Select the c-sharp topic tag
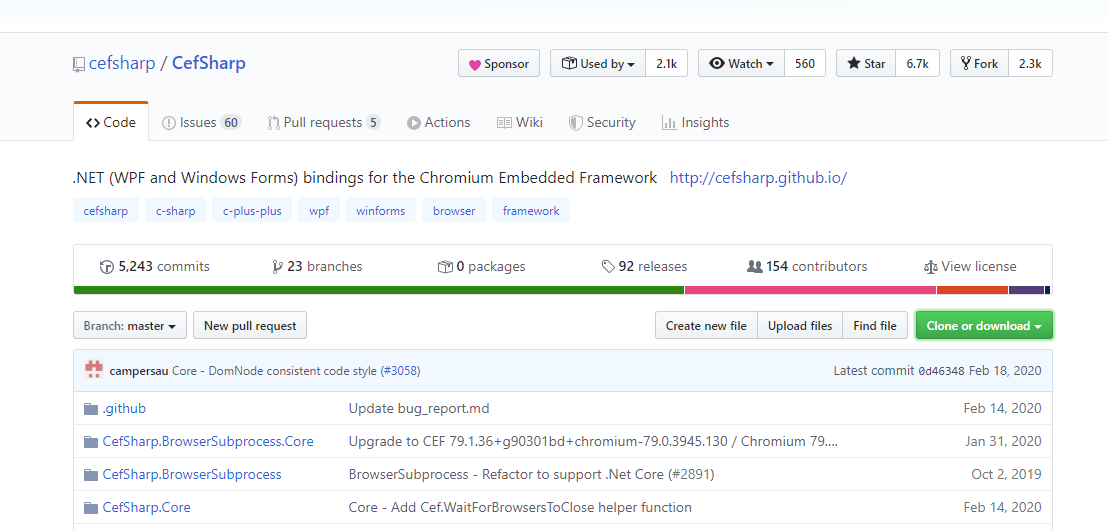 176,211
